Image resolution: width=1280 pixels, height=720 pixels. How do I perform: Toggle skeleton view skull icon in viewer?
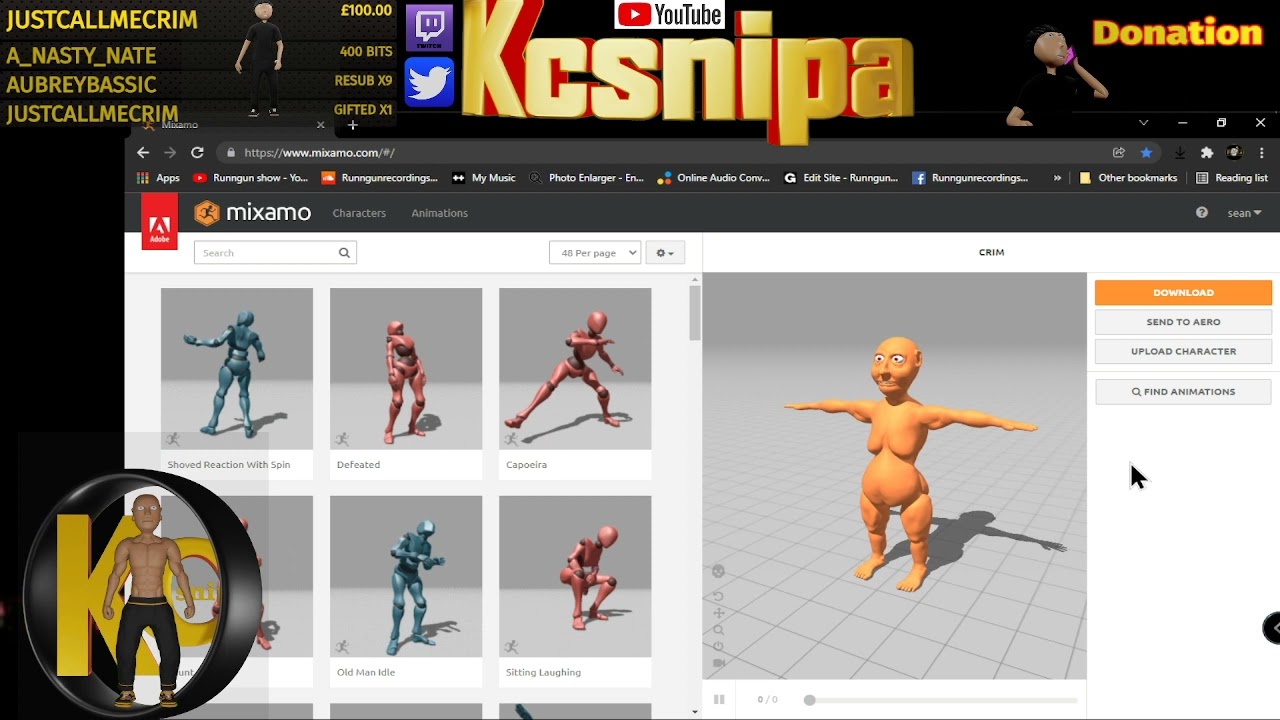click(x=718, y=572)
